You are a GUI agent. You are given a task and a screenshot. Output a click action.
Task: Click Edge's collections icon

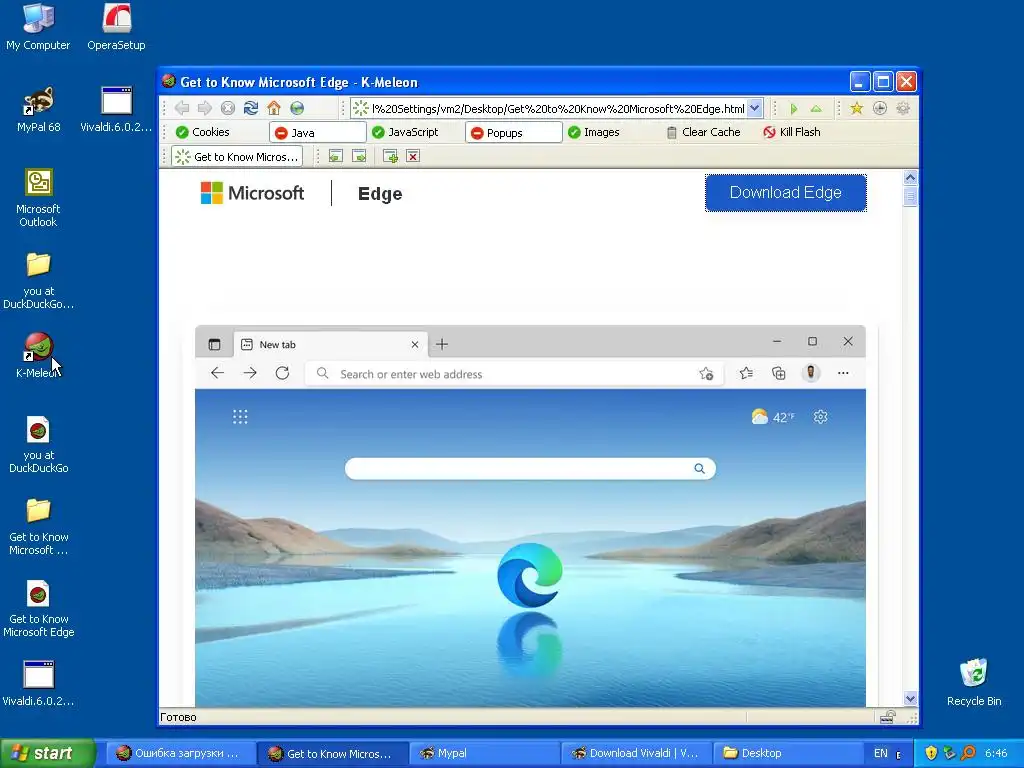[778, 373]
